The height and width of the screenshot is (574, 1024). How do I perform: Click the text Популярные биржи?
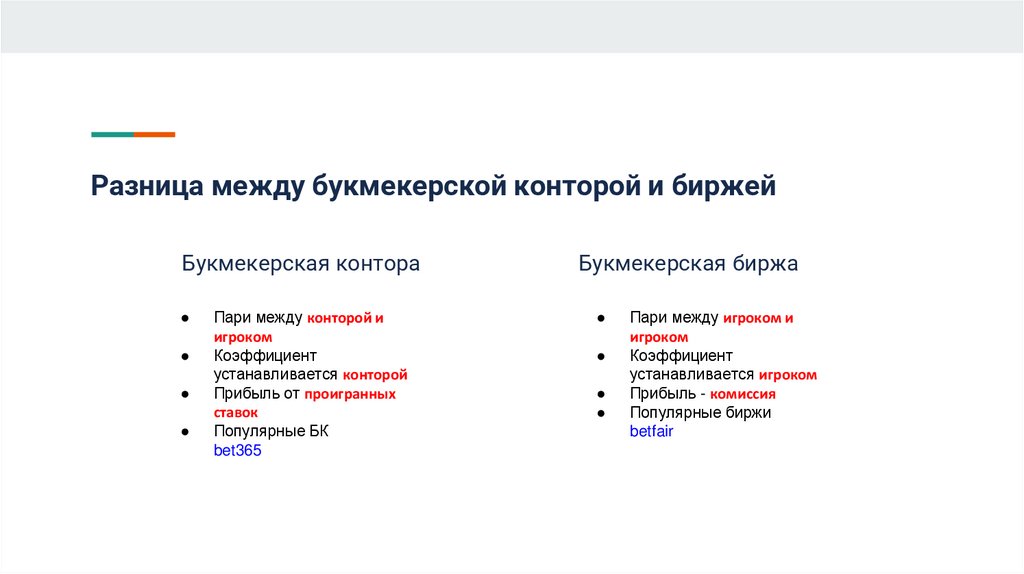700,413
